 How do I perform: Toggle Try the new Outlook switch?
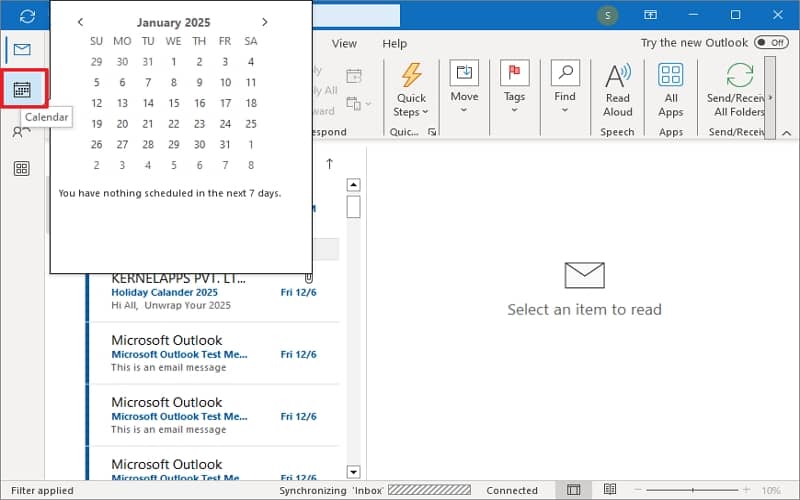tap(771, 42)
